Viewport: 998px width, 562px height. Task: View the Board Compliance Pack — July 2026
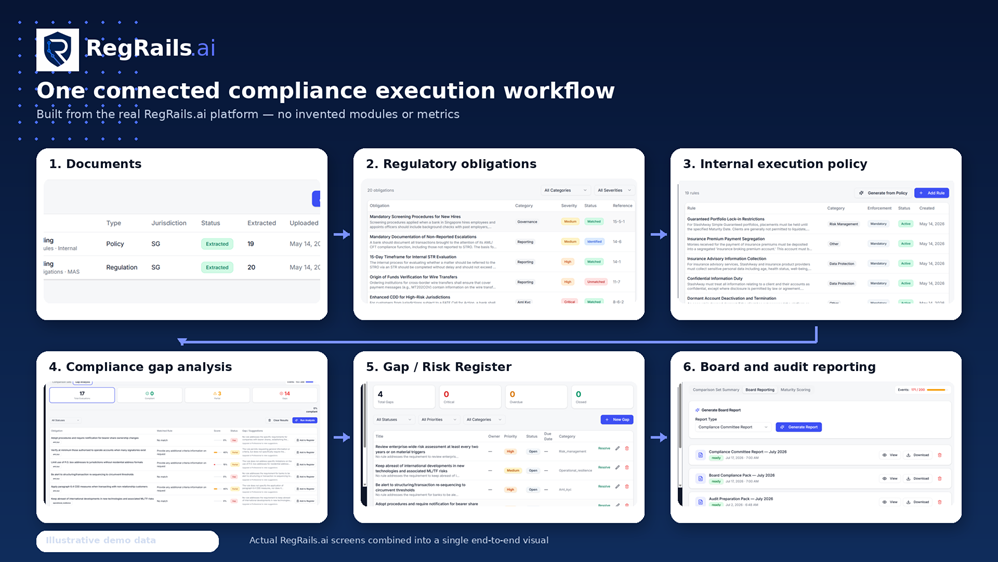[890, 479]
